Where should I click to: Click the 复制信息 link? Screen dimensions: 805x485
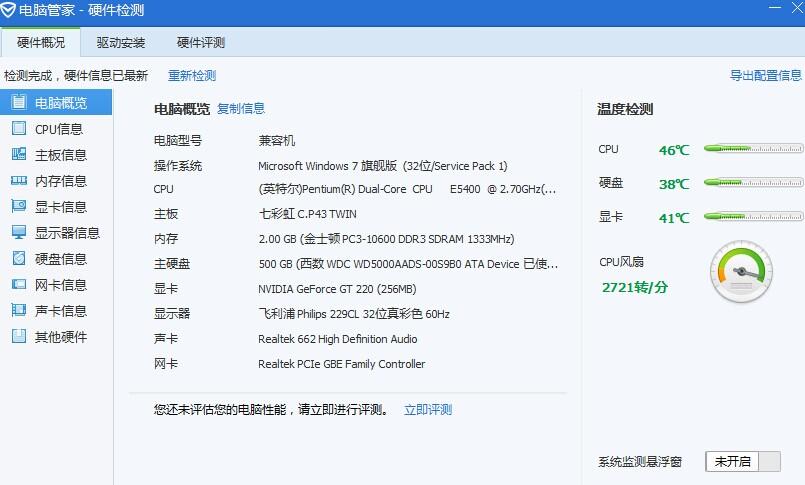(241, 108)
